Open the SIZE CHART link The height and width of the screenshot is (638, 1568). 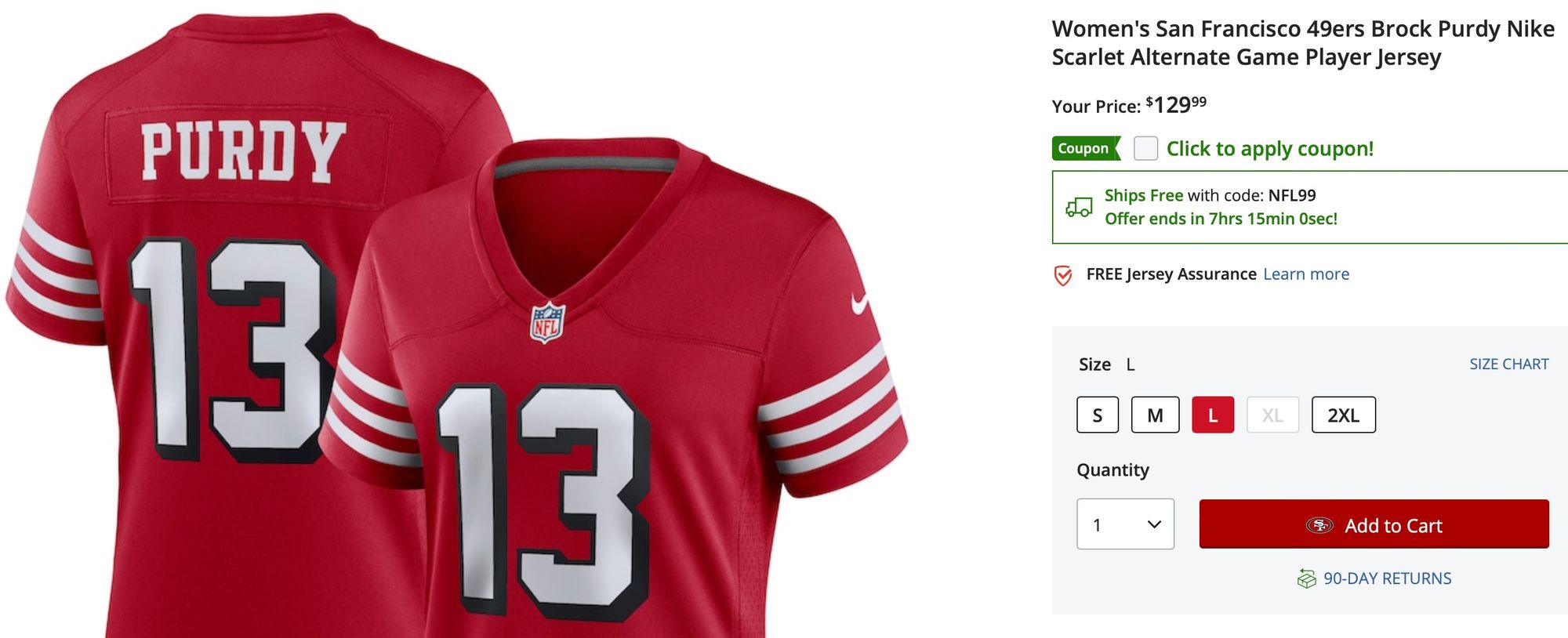1508,364
